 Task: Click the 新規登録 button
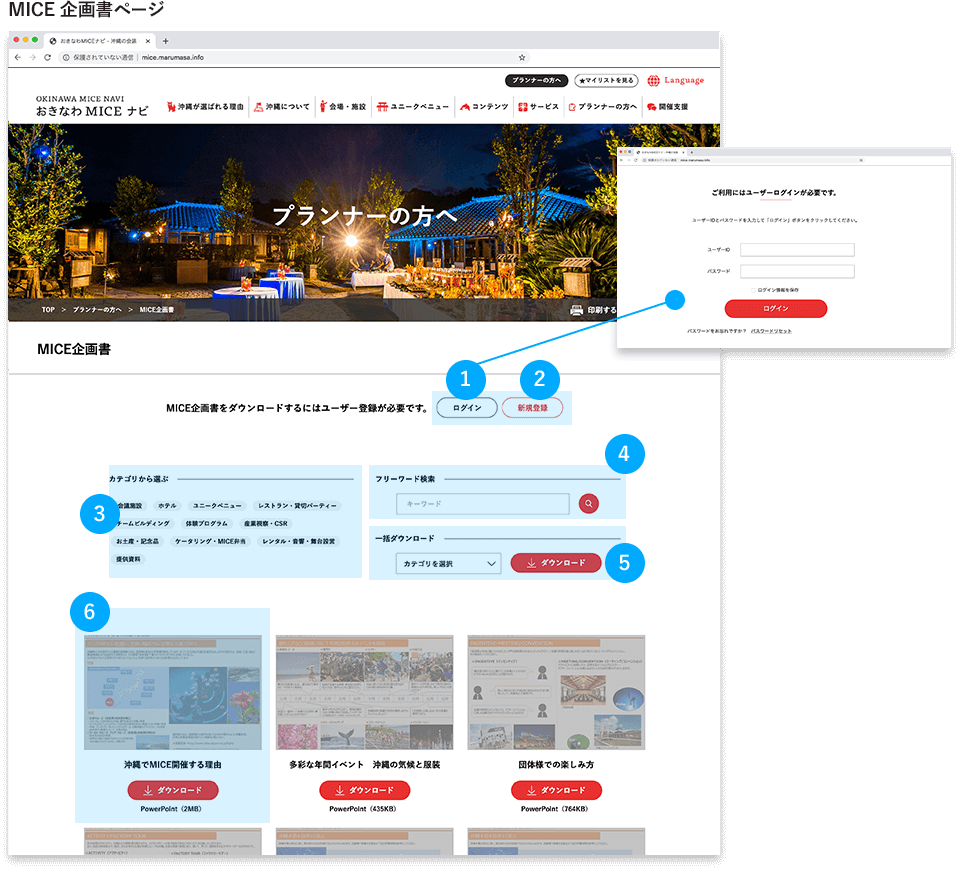coord(532,408)
